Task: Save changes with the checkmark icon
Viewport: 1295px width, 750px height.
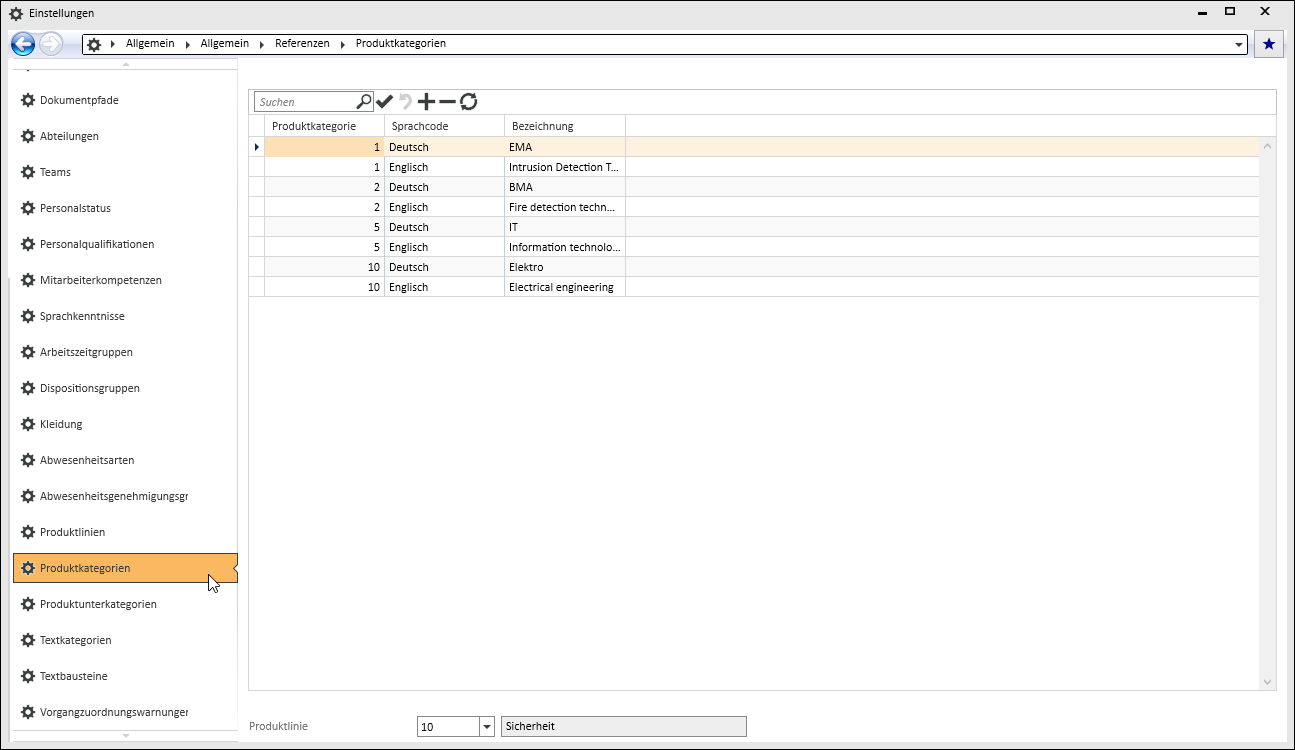Action: [x=385, y=101]
